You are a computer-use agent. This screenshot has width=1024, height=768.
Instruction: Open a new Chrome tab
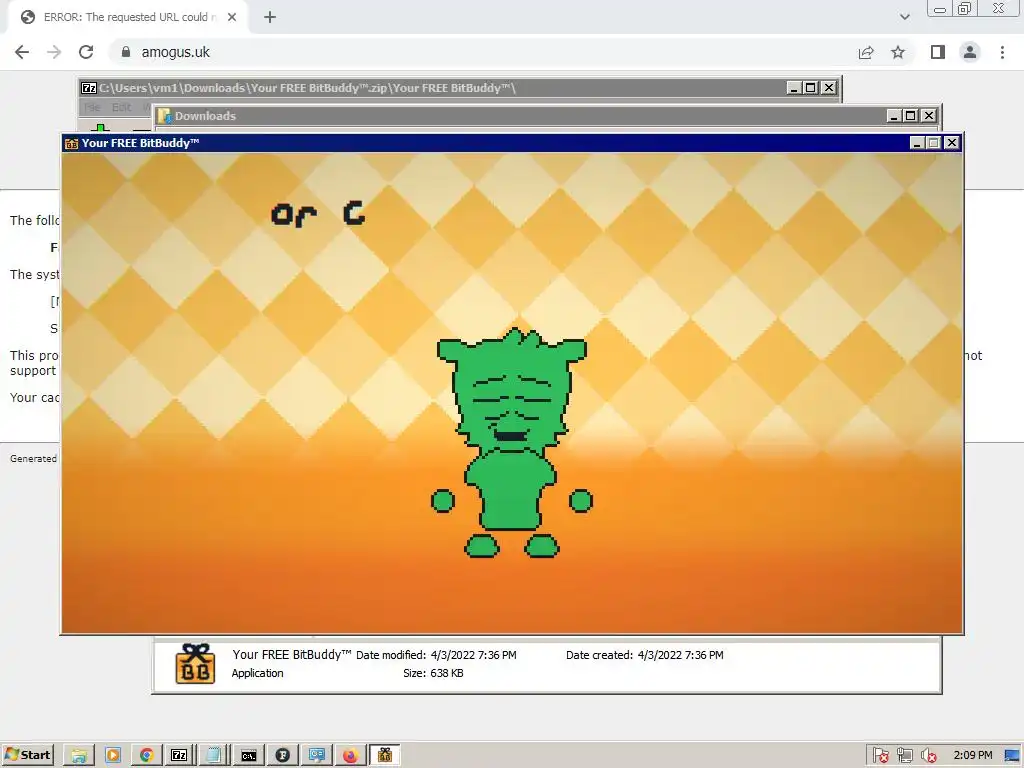[270, 18]
